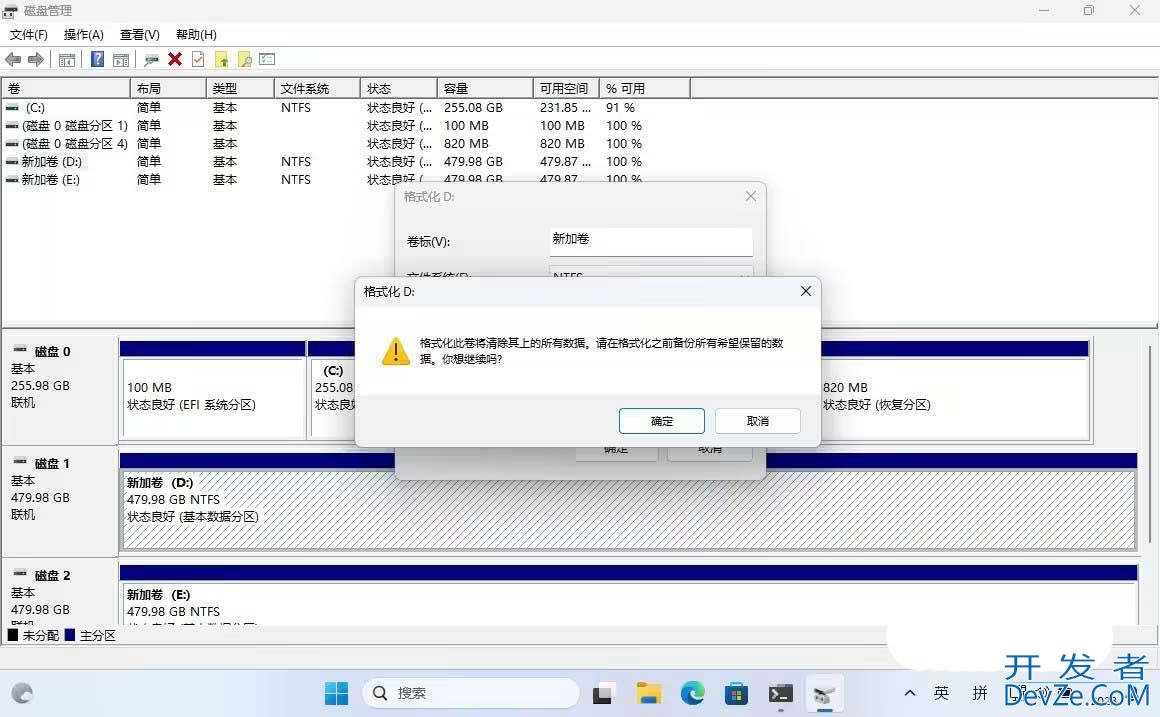Click the 255.08 GB capacity cell
Viewport: 1160px width, 717px height.
[x=473, y=107]
